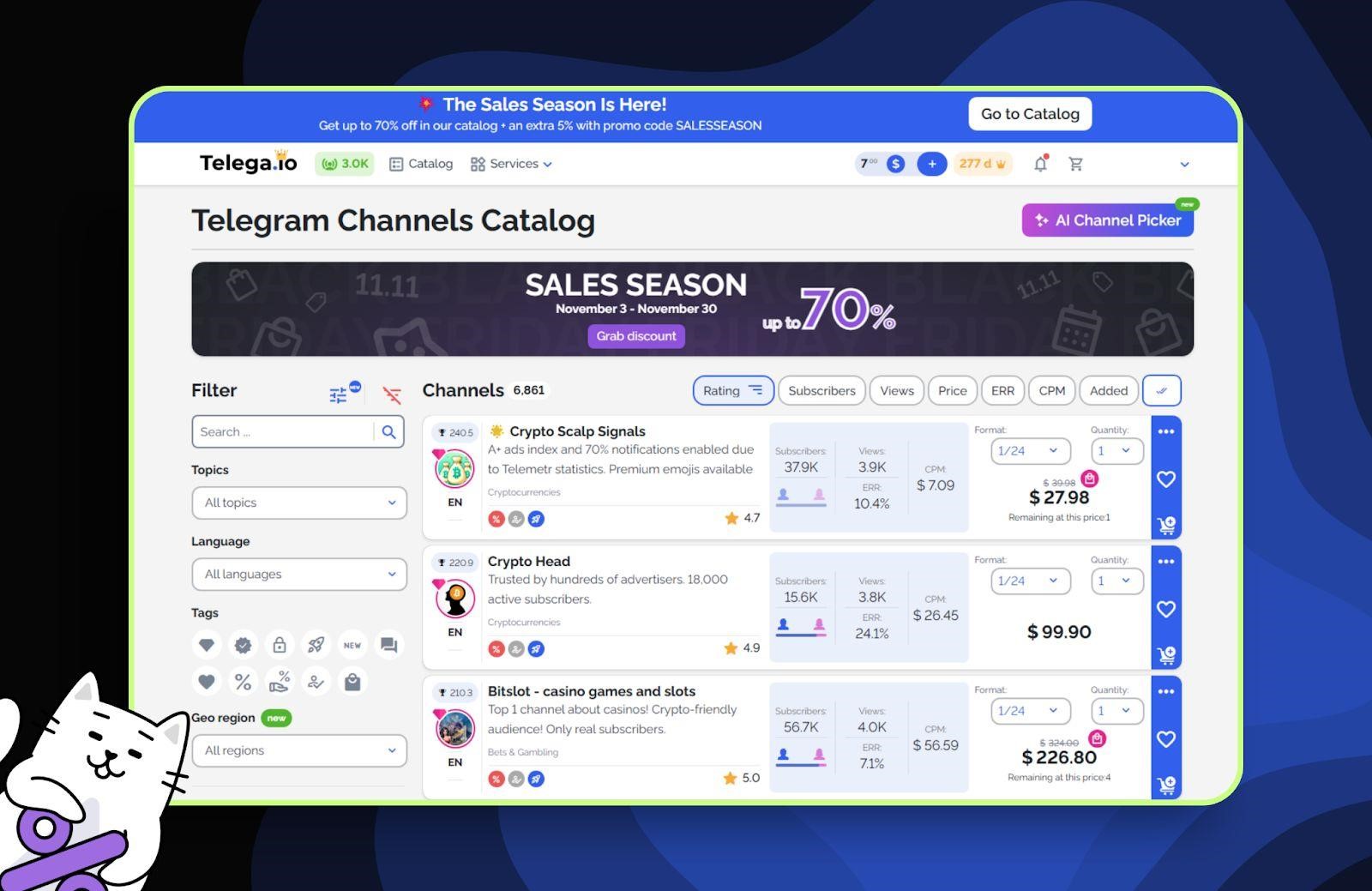This screenshot has width=1372, height=891.
Task: Open the account dropdown chevron
Action: [1184, 165]
